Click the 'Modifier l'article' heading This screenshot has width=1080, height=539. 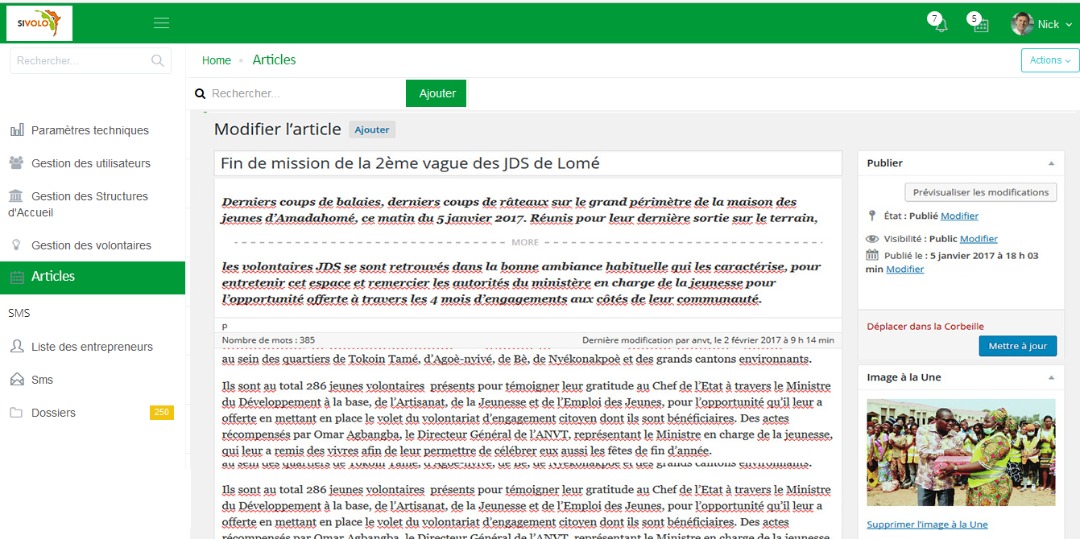pyautogui.click(x=278, y=129)
